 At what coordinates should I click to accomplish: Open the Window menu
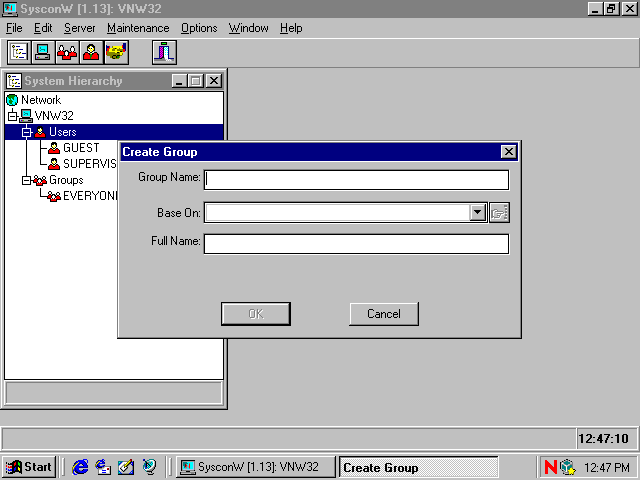(249, 28)
